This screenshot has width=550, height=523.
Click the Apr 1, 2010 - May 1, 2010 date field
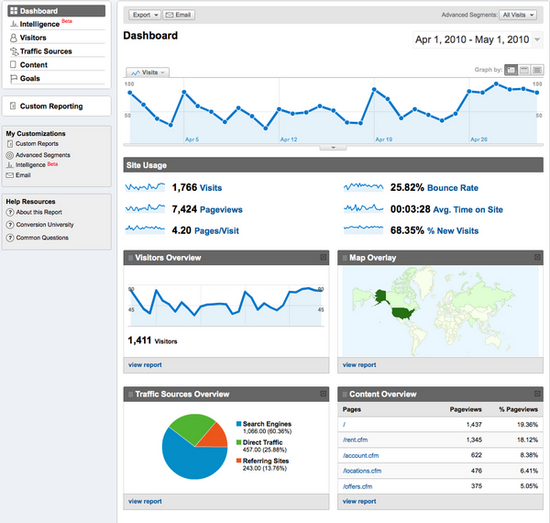[472, 39]
